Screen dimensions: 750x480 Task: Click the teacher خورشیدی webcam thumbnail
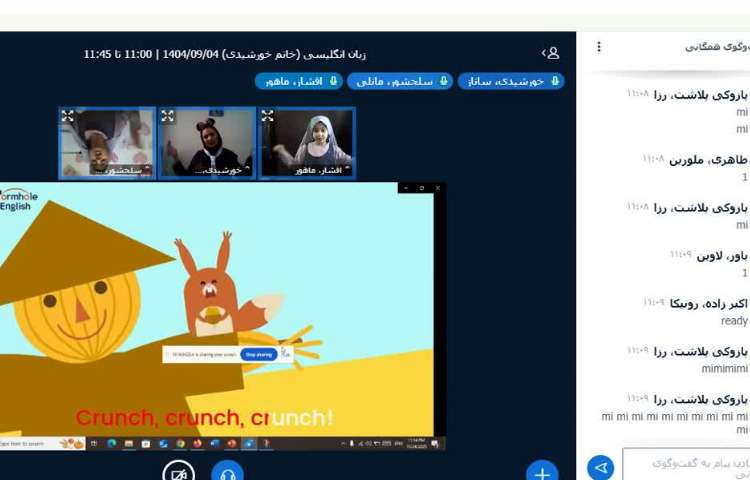coord(207,143)
